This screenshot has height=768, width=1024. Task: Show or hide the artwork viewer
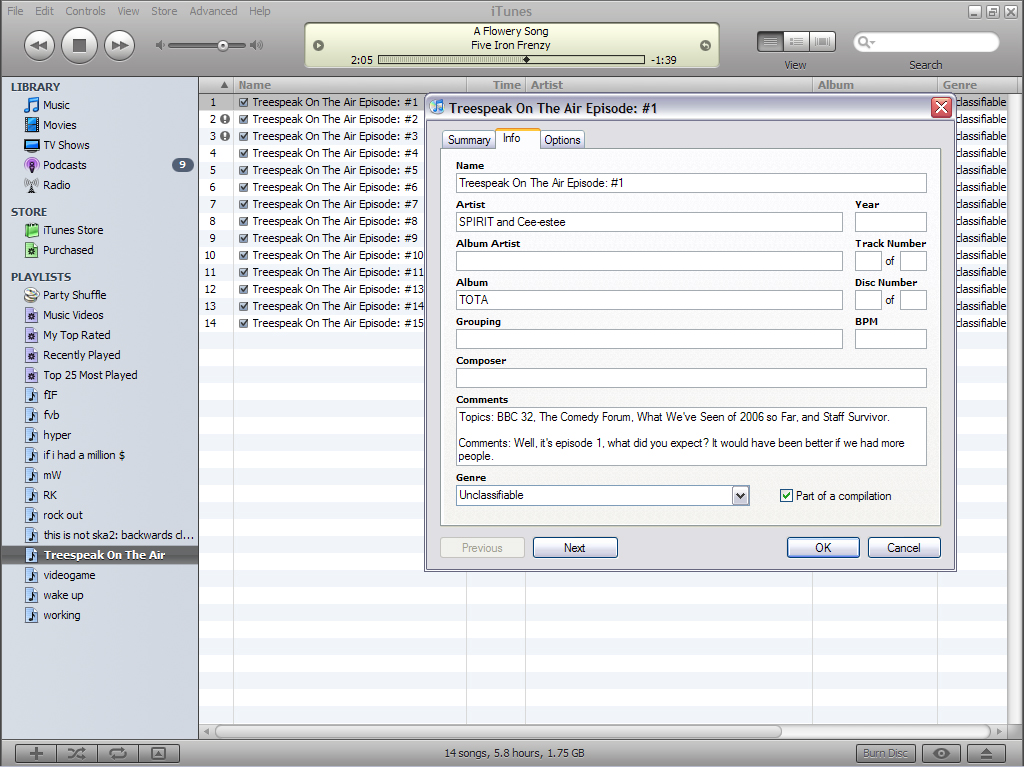pyautogui.click(x=159, y=754)
